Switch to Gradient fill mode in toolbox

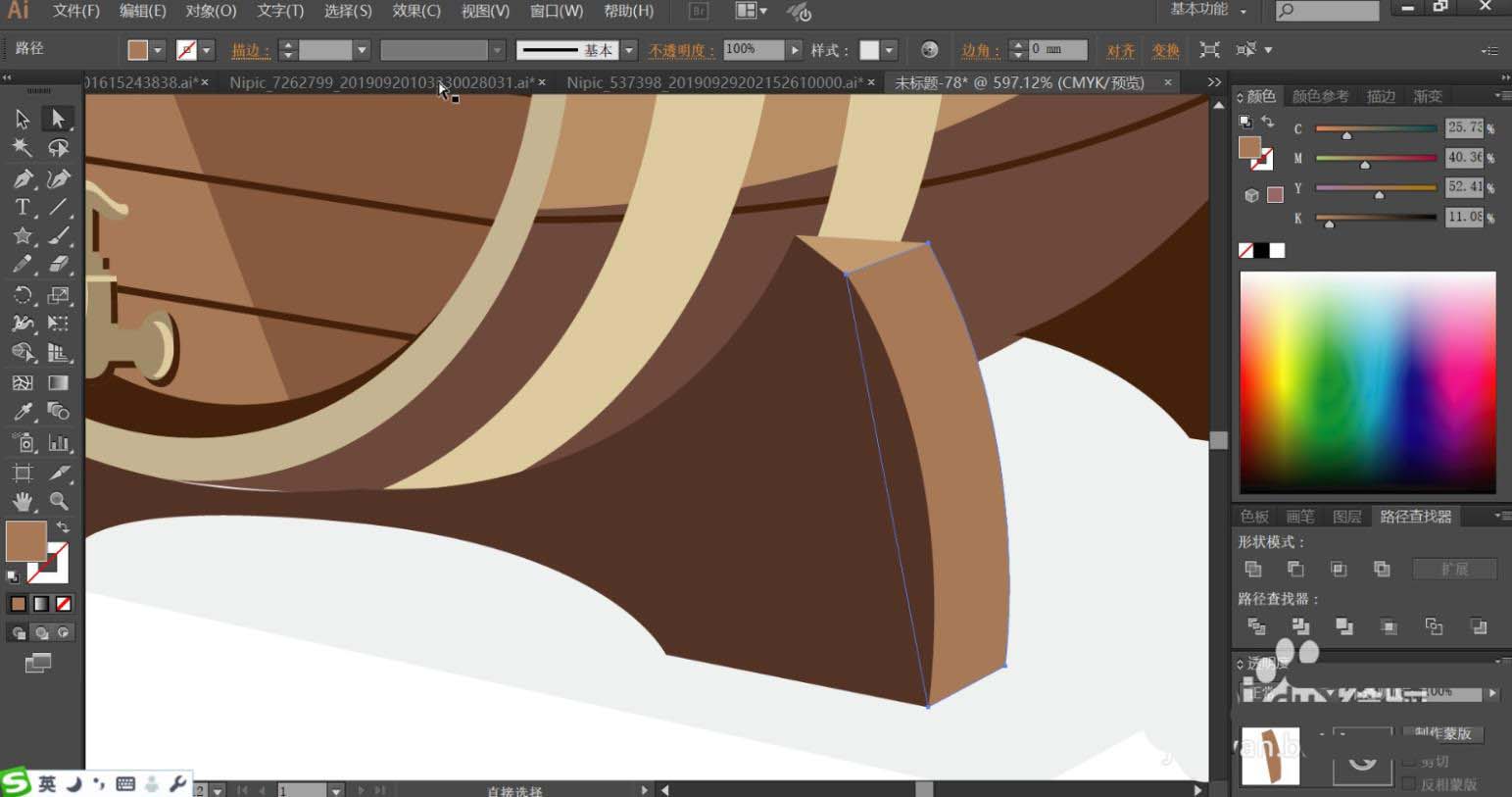coord(40,604)
